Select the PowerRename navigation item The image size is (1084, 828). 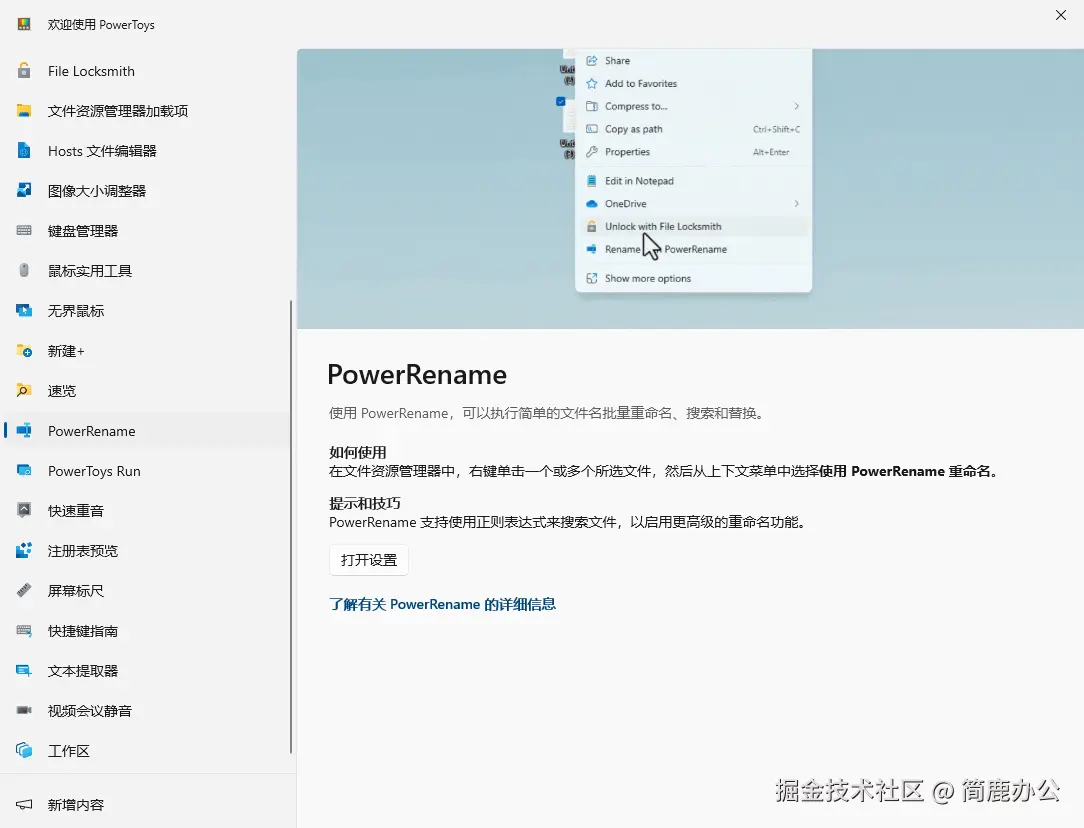pos(148,431)
